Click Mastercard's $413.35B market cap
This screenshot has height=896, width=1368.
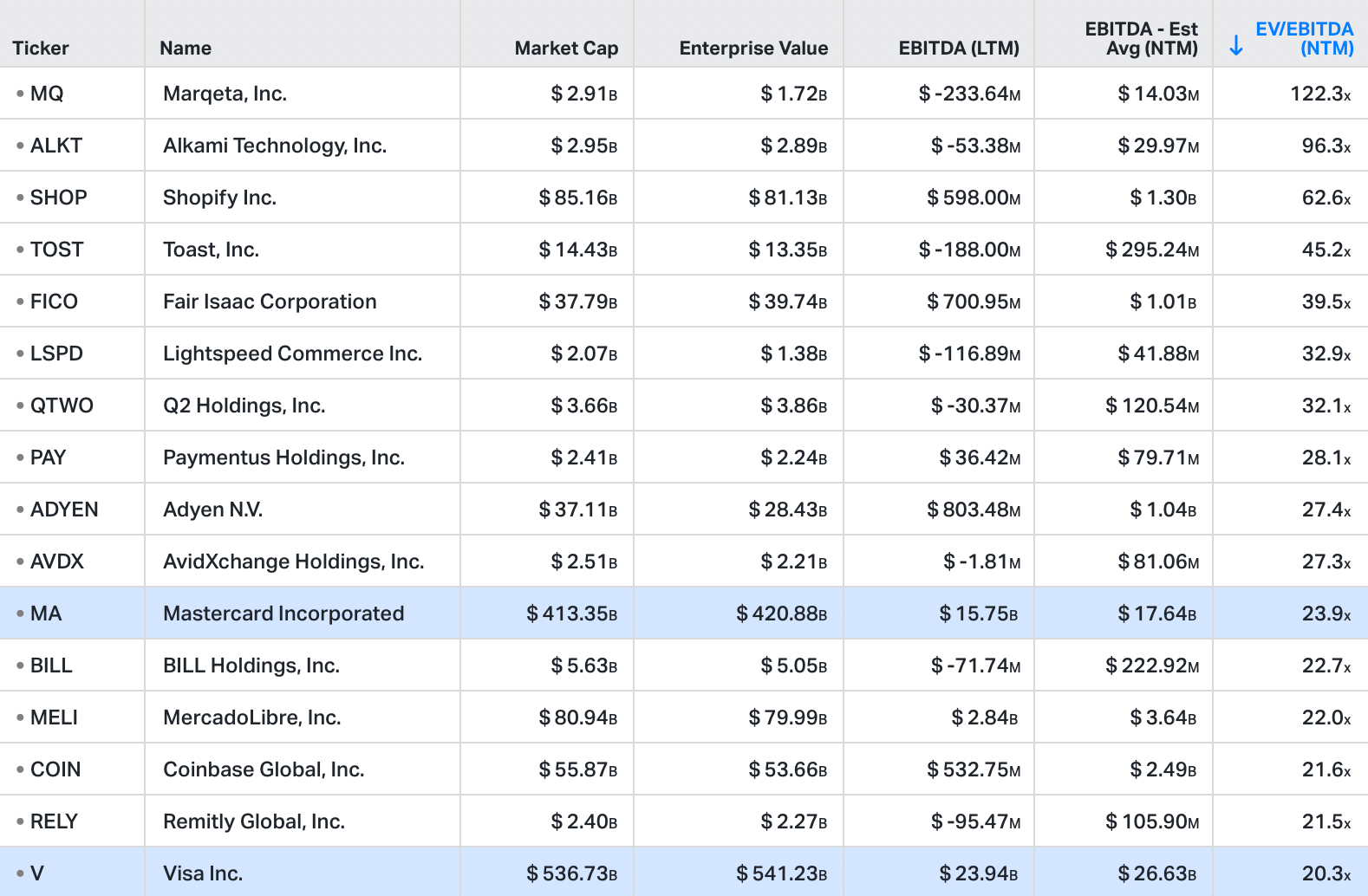click(x=572, y=614)
